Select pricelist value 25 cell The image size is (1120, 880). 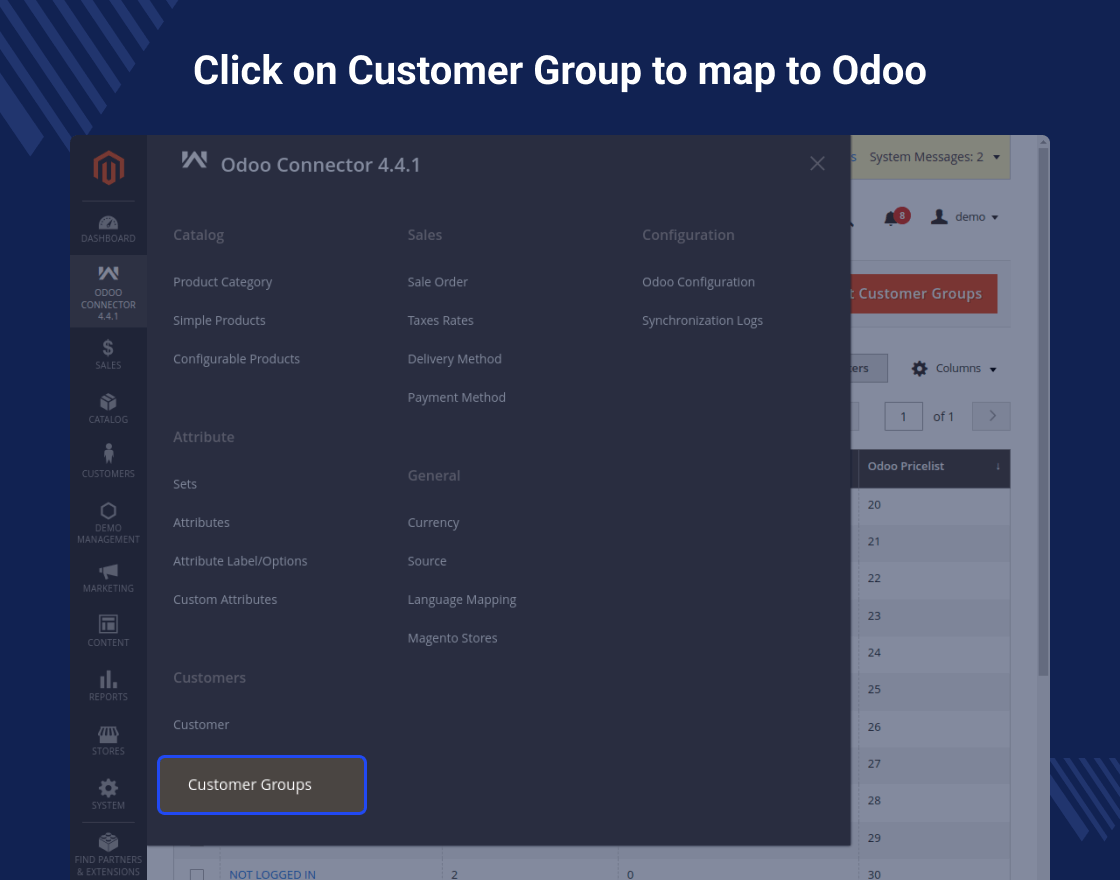tap(934, 690)
